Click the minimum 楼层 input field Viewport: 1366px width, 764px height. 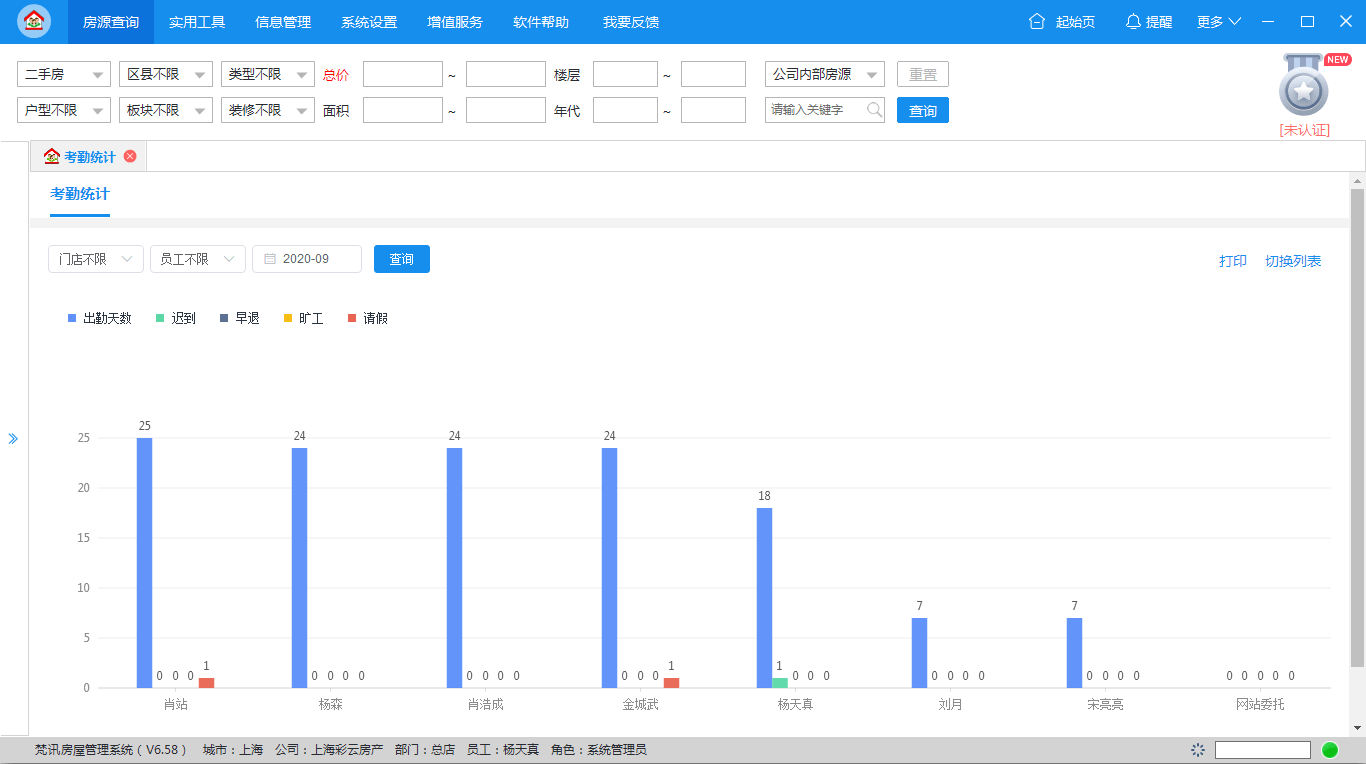click(625, 75)
